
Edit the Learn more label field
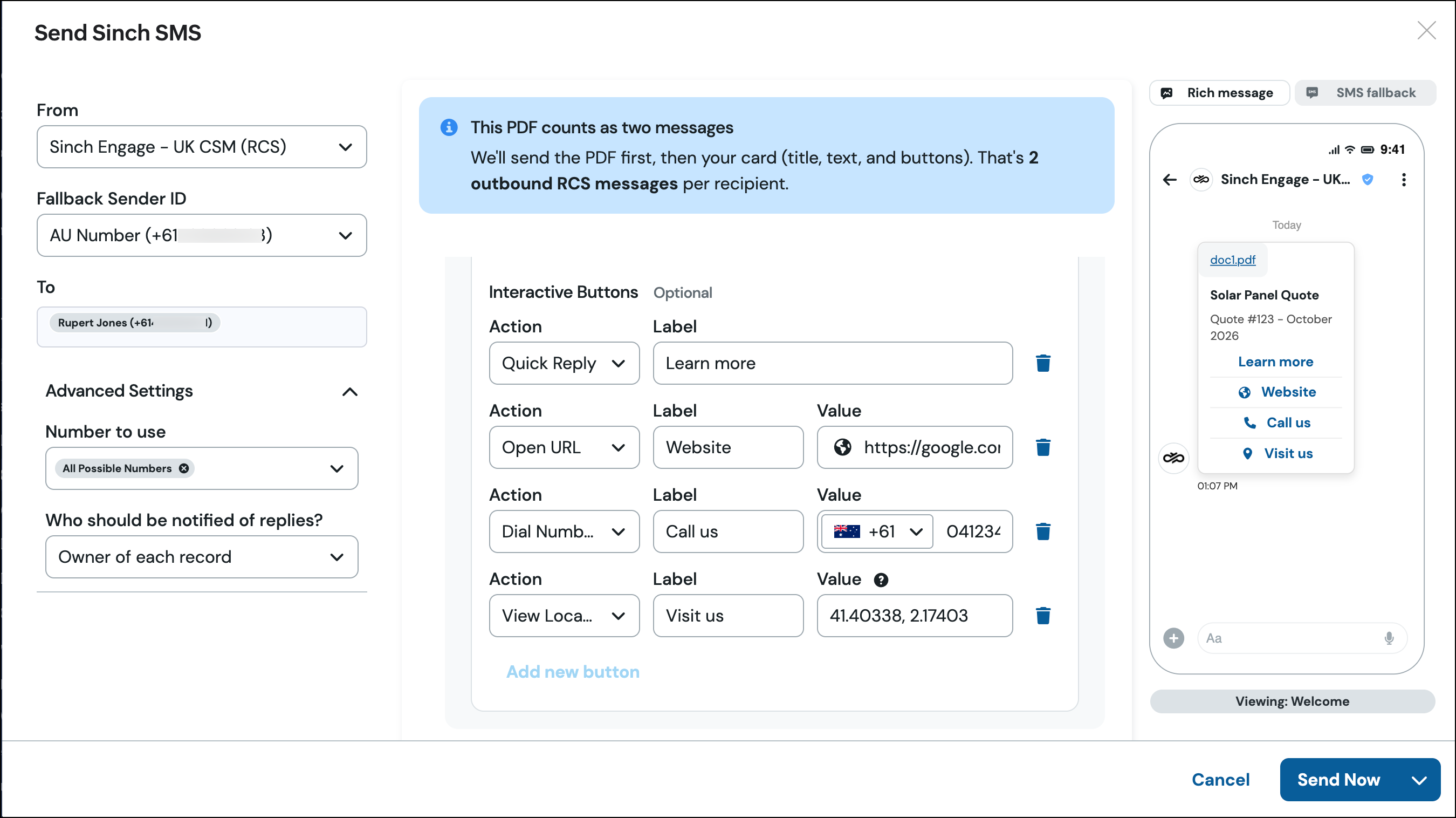click(x=833, y=363)
